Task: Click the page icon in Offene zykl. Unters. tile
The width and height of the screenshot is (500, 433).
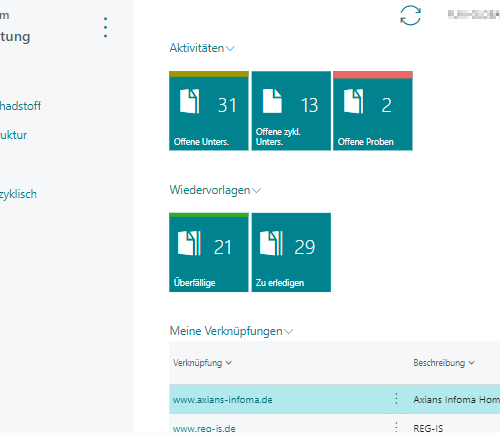Action: [272, 101]
